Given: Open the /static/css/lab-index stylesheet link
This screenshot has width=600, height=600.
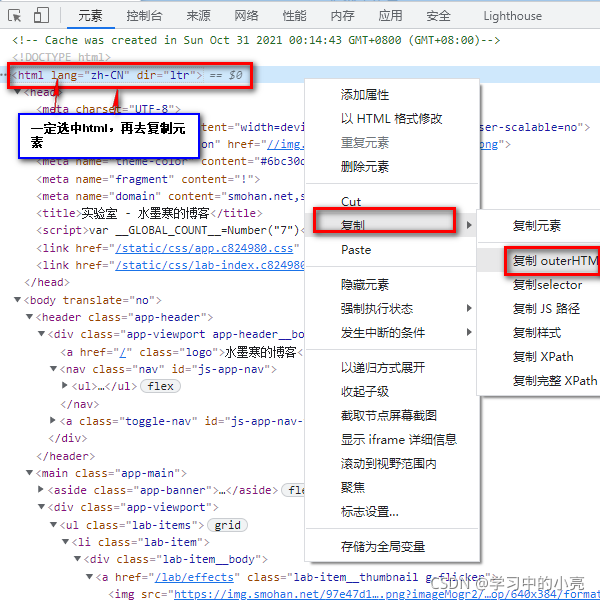Looking at the screenshot, I should (210, 265).
